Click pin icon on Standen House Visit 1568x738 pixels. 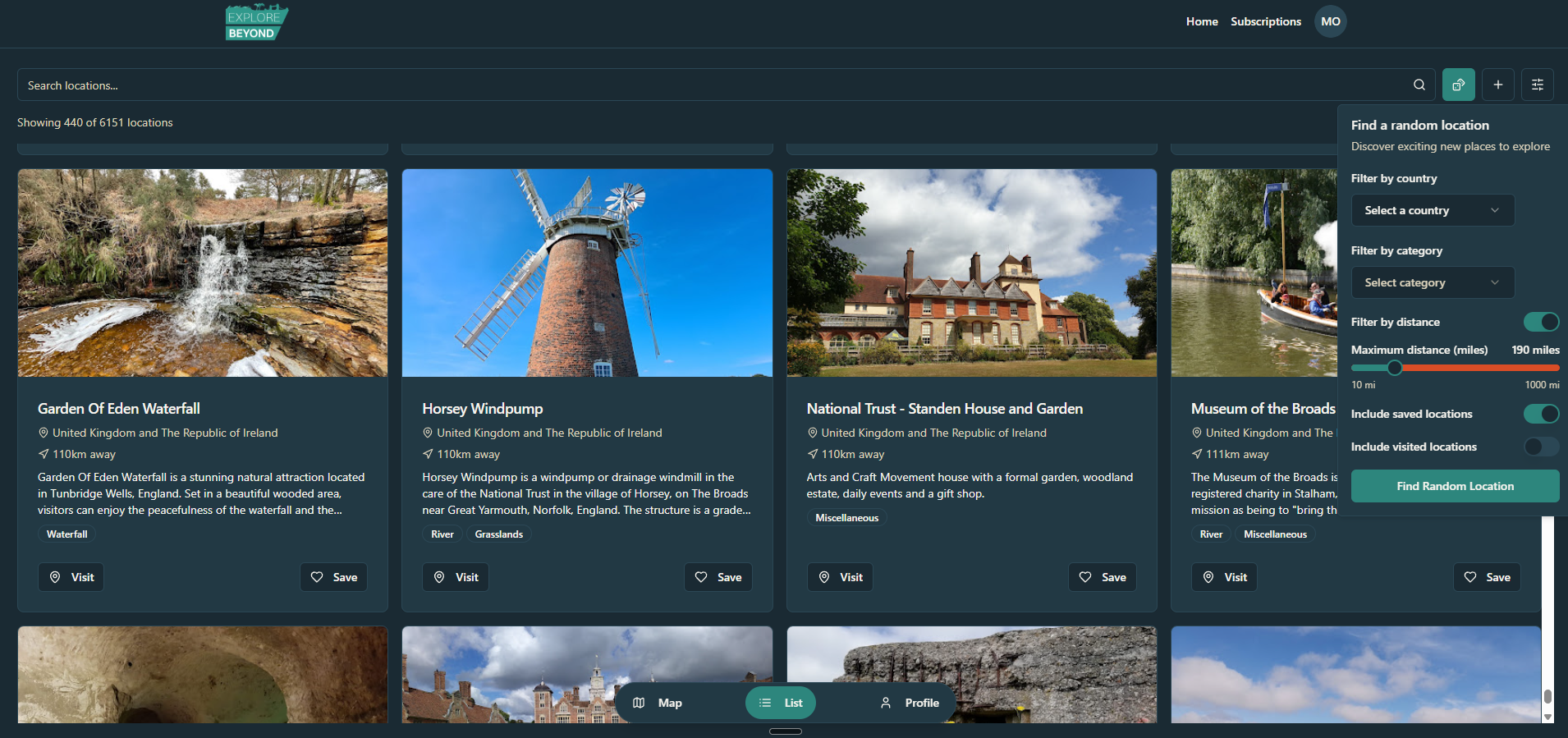(x=824, y=577)
